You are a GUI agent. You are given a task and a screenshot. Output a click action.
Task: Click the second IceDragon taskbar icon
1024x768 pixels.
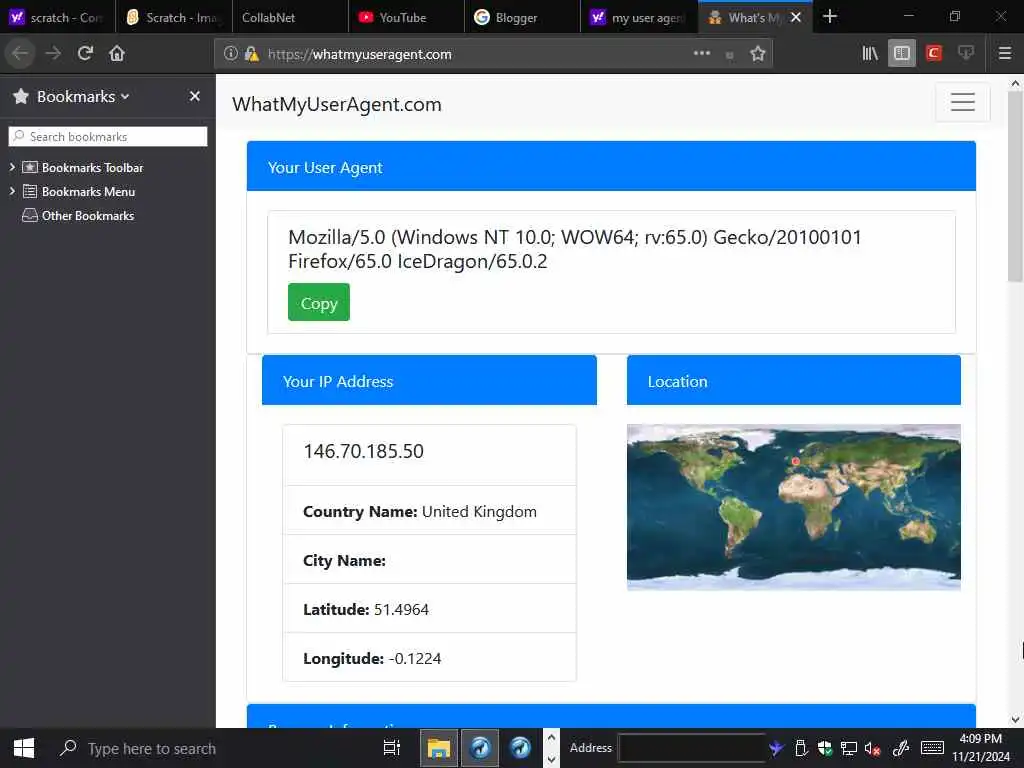click(x=520, y=748)
